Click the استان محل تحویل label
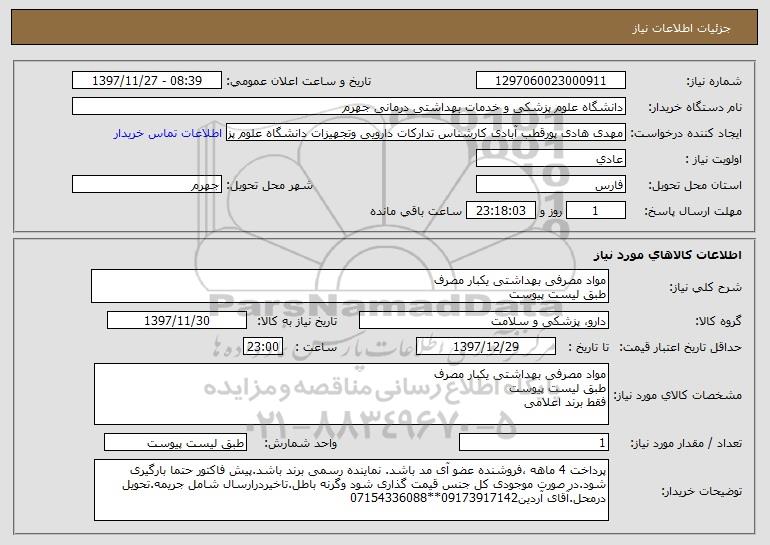 coord(695,186)
